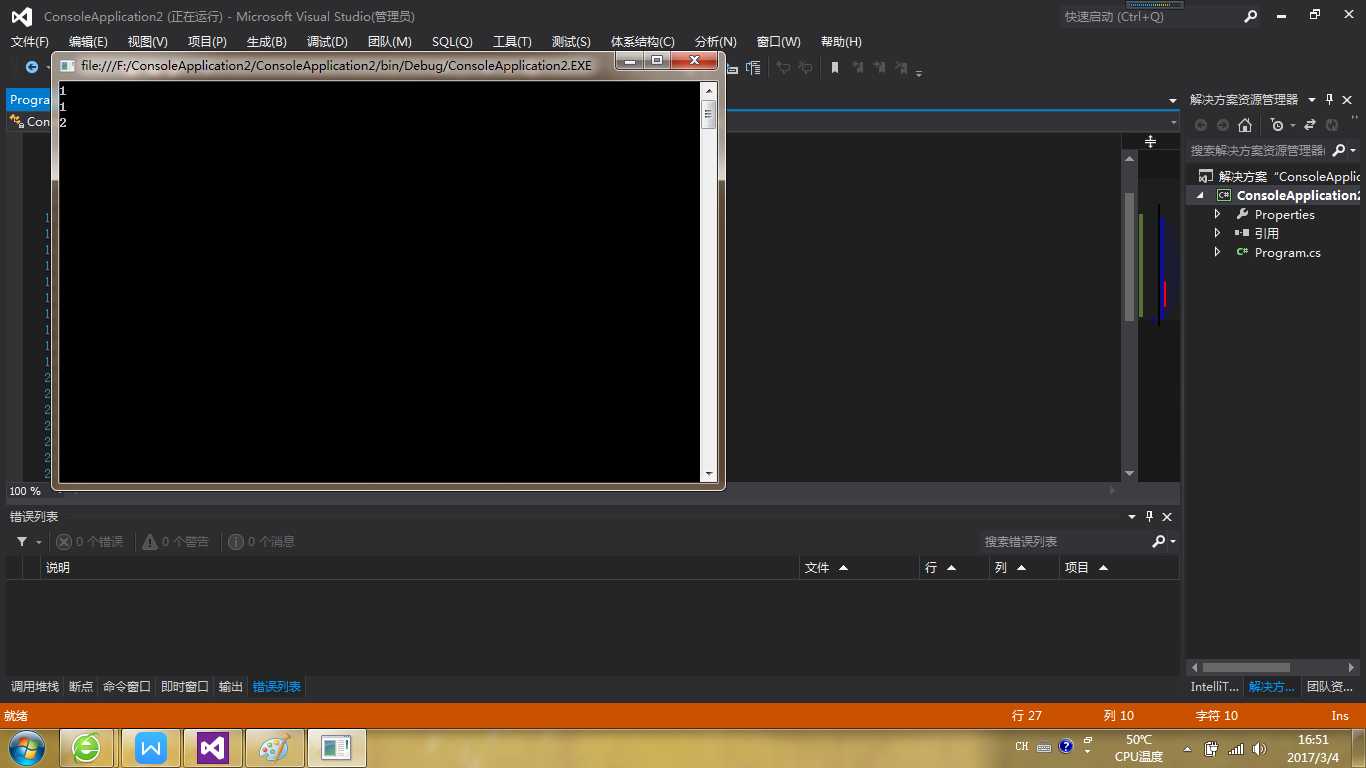Open the error list filter dropdown arrow

click(x=39, y=542)
